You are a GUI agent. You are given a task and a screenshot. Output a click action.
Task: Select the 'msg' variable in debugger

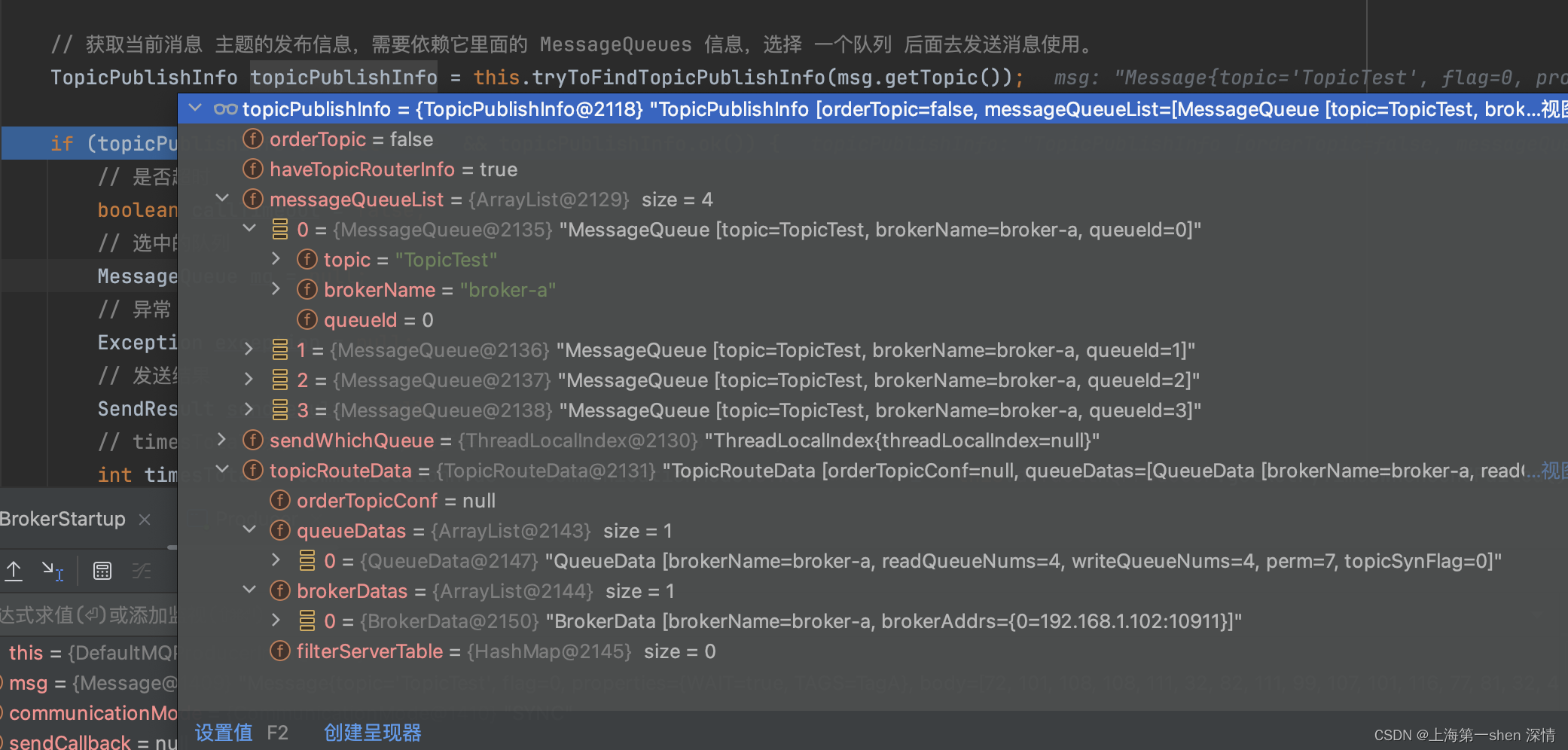(x=89, y=683)
